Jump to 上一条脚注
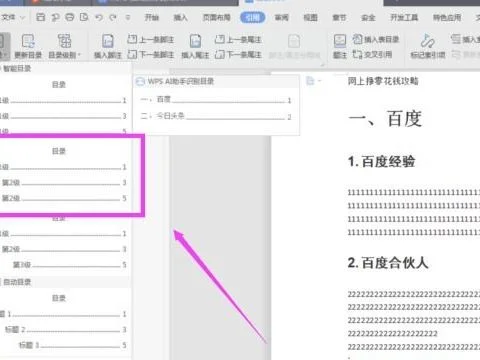 151,40
